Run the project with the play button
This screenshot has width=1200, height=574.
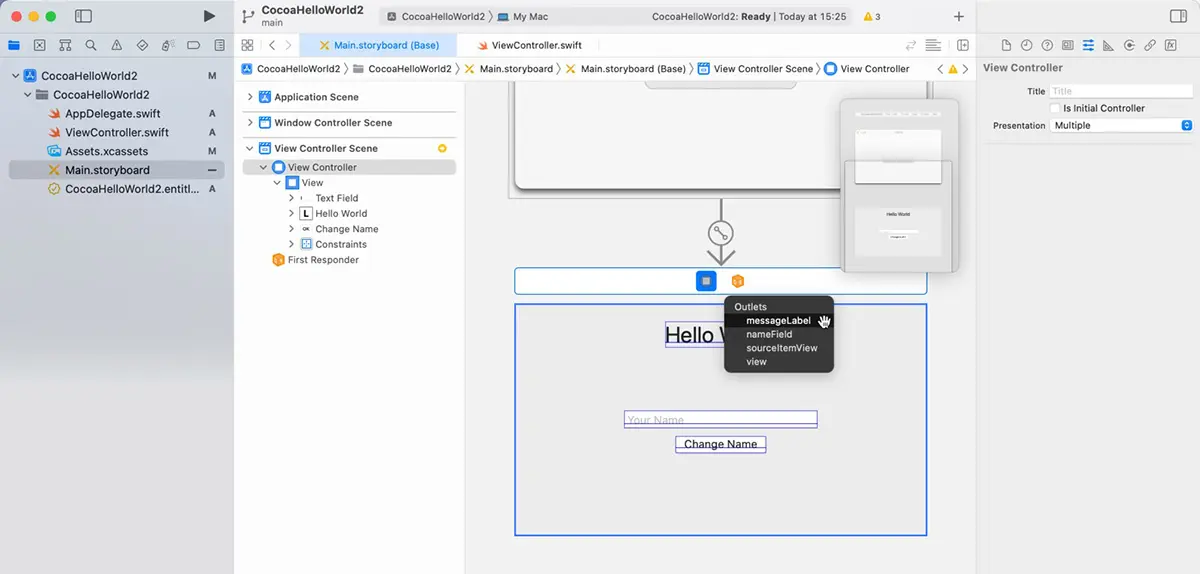click(208, 17)
